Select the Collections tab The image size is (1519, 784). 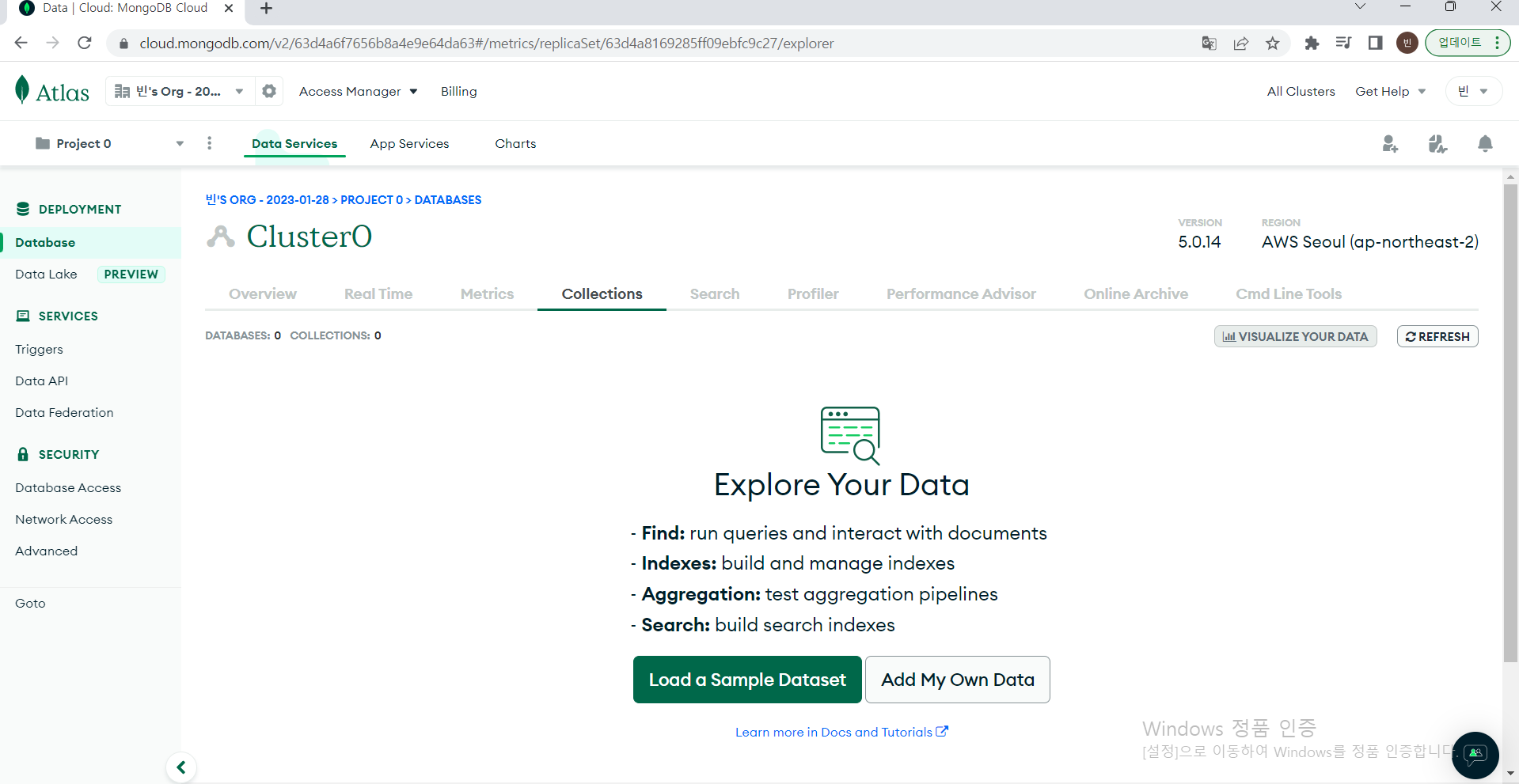click(x=602, y=294)
